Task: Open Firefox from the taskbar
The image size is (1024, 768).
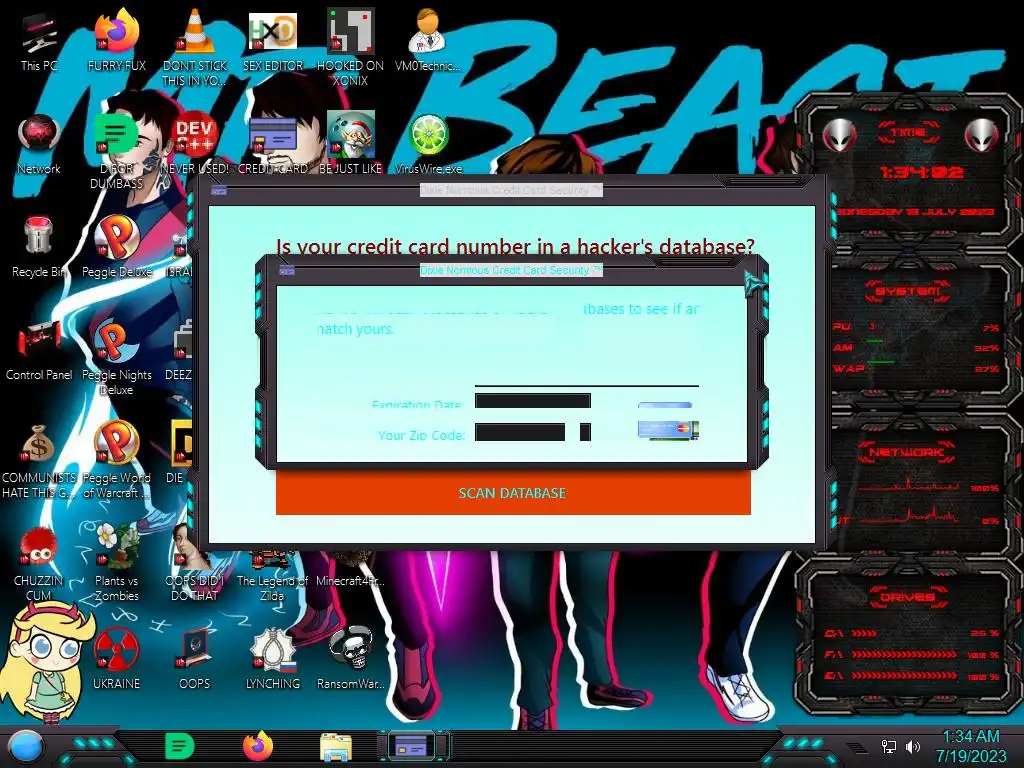Action: (258, 746)
